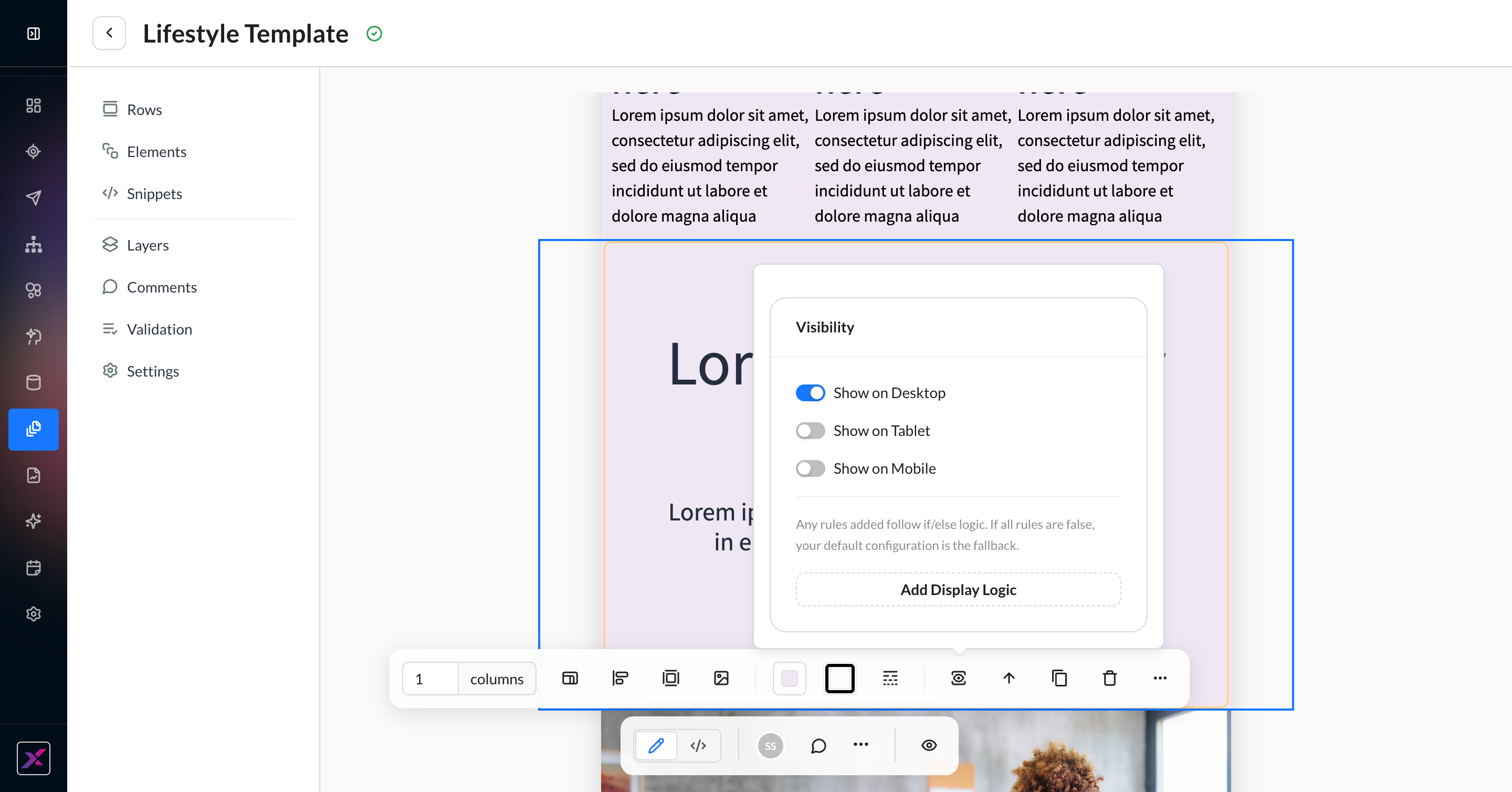Open the background image icon in toolbar
The height and width of the screenshot is (792, 1512).
point(721,678)
